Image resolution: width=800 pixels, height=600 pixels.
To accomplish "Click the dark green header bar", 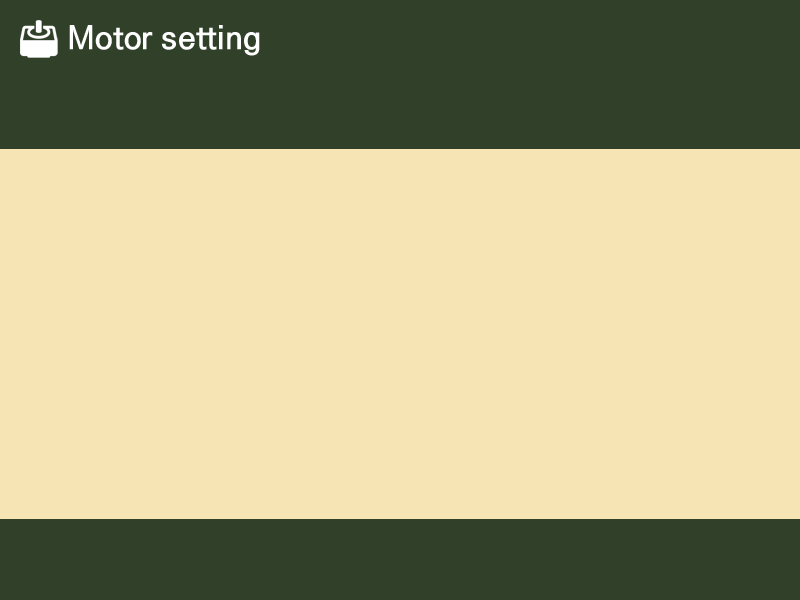I will coord(500,75).
